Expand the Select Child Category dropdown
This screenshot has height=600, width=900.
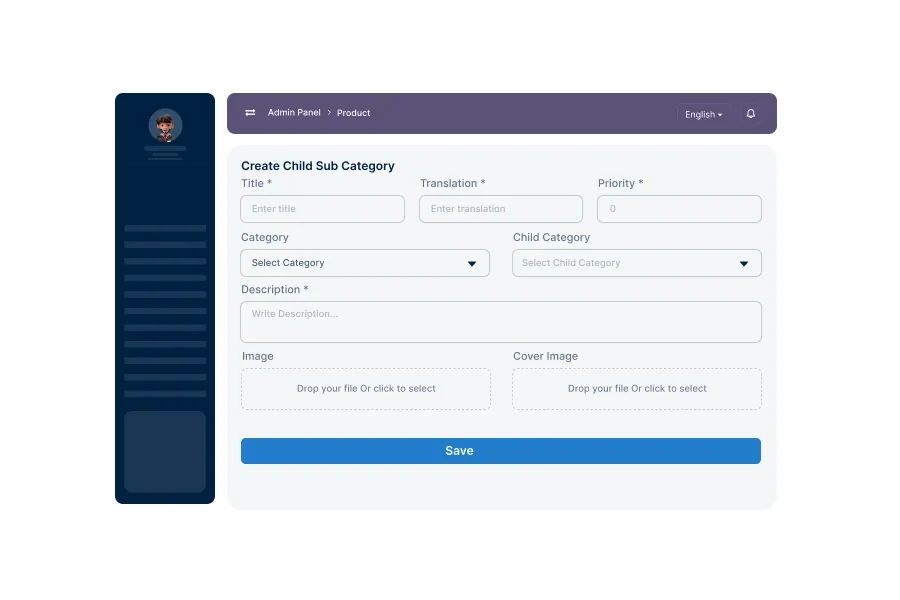(x=637, y=263)
